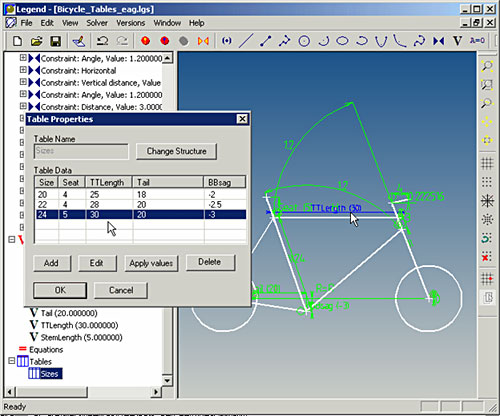500x416 pixels.
Task: Click the Change Structure button
Action: click(x=176, y=151)
